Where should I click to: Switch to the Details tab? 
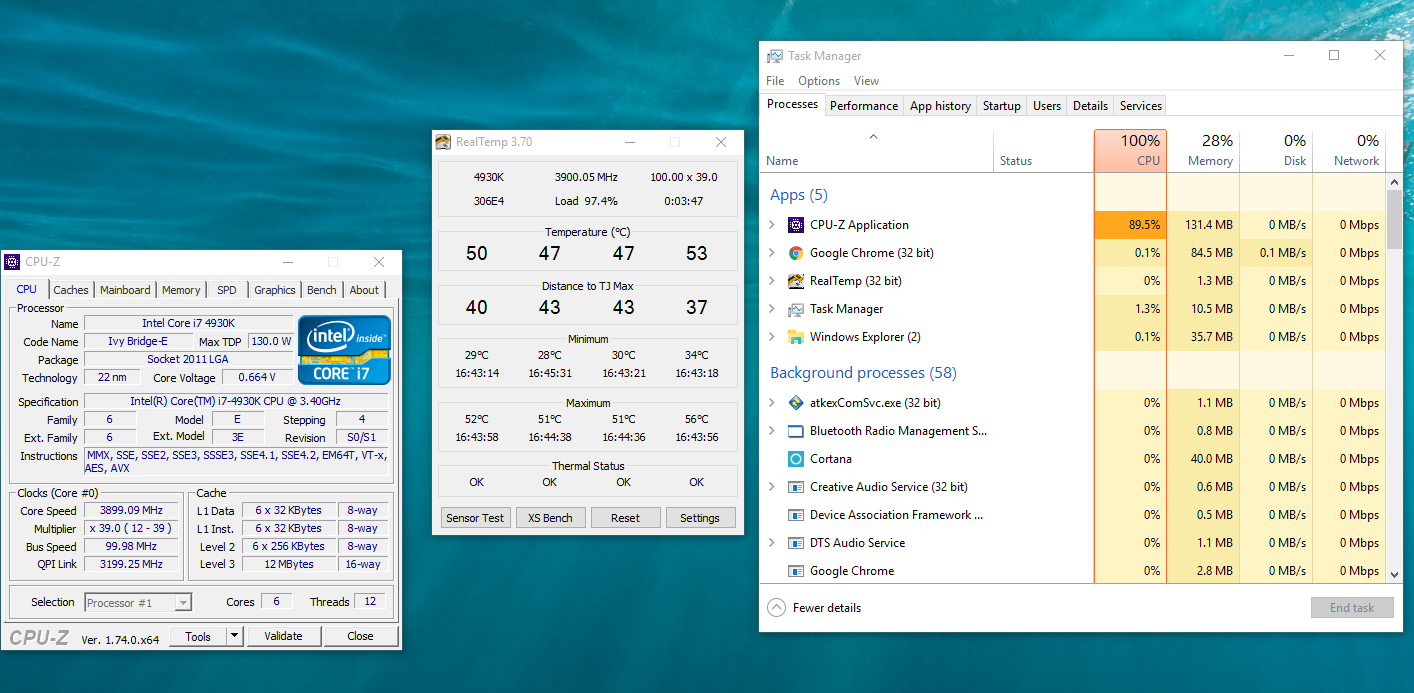[x=1090, y=106]
